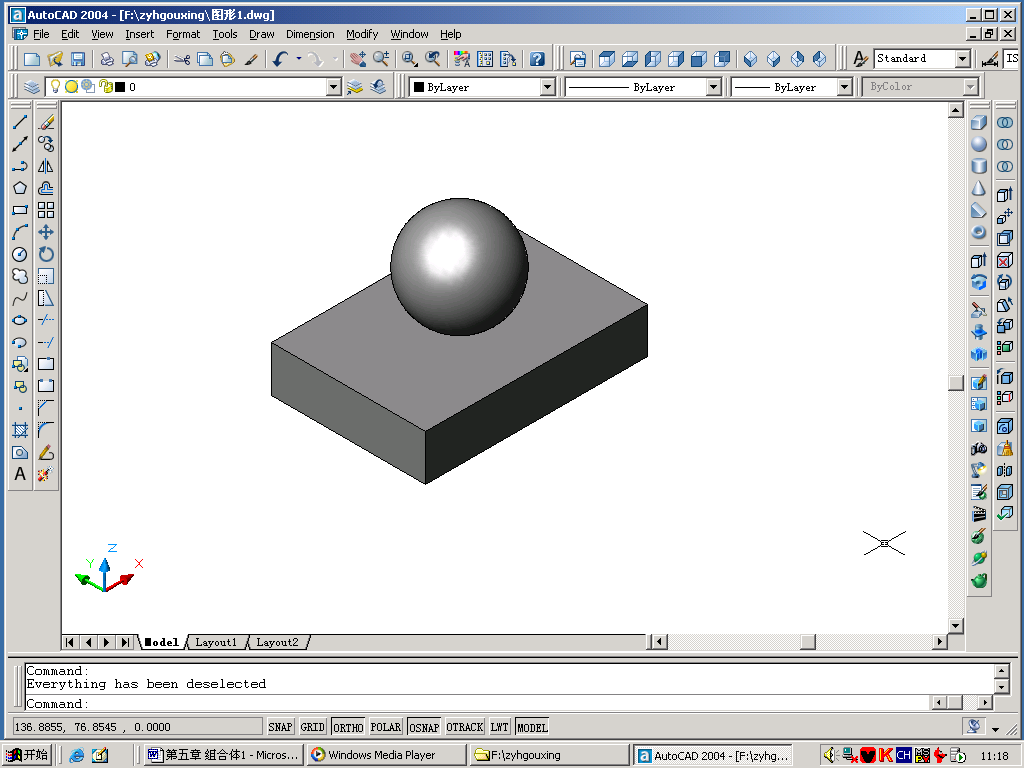This screenshot has height=768, width=1024.
Task: Expand the Standard text style dropdown
Action: (x=963, y=59)
